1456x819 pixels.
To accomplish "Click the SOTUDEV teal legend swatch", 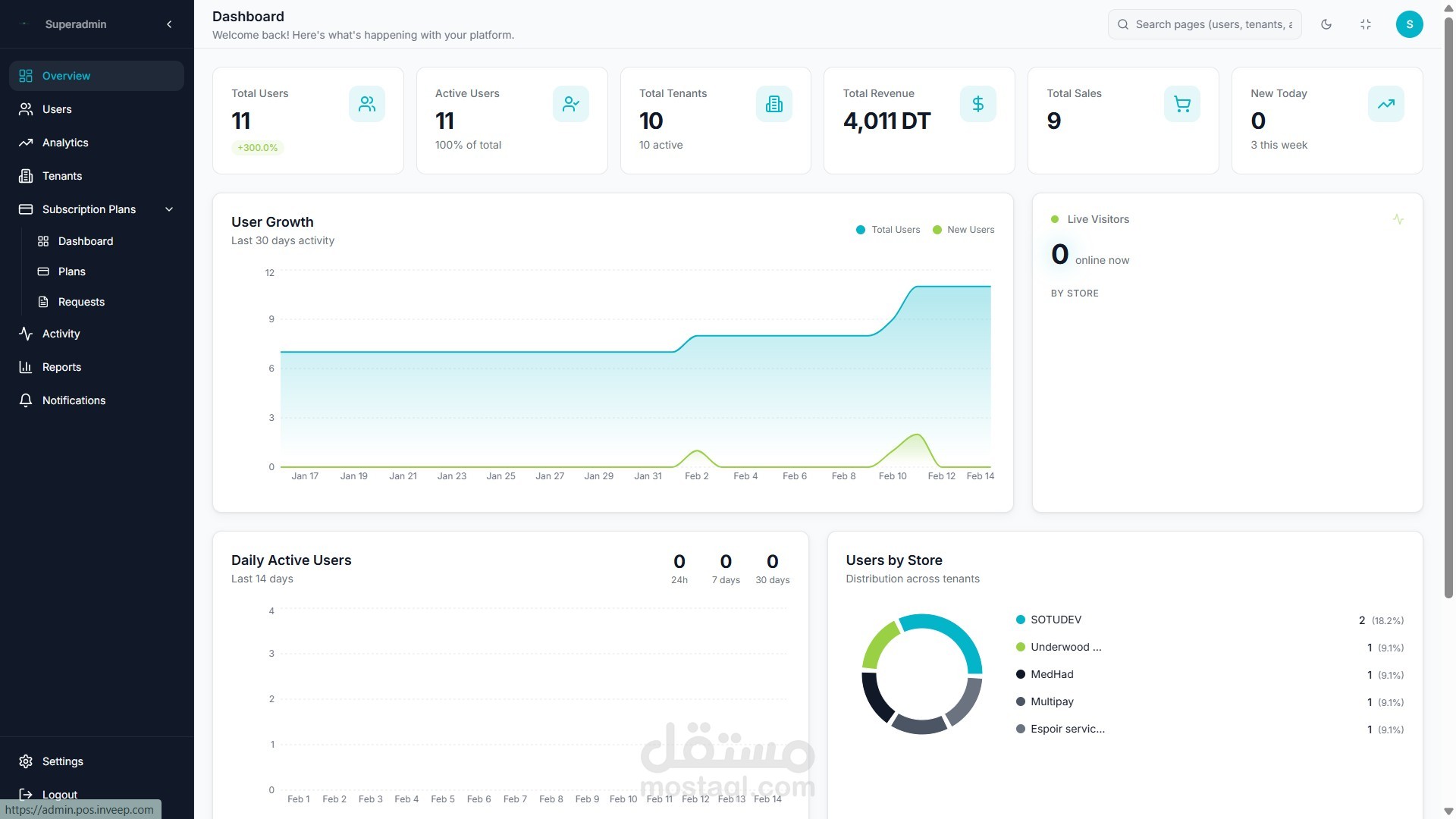I will [x=1020, y=620].
